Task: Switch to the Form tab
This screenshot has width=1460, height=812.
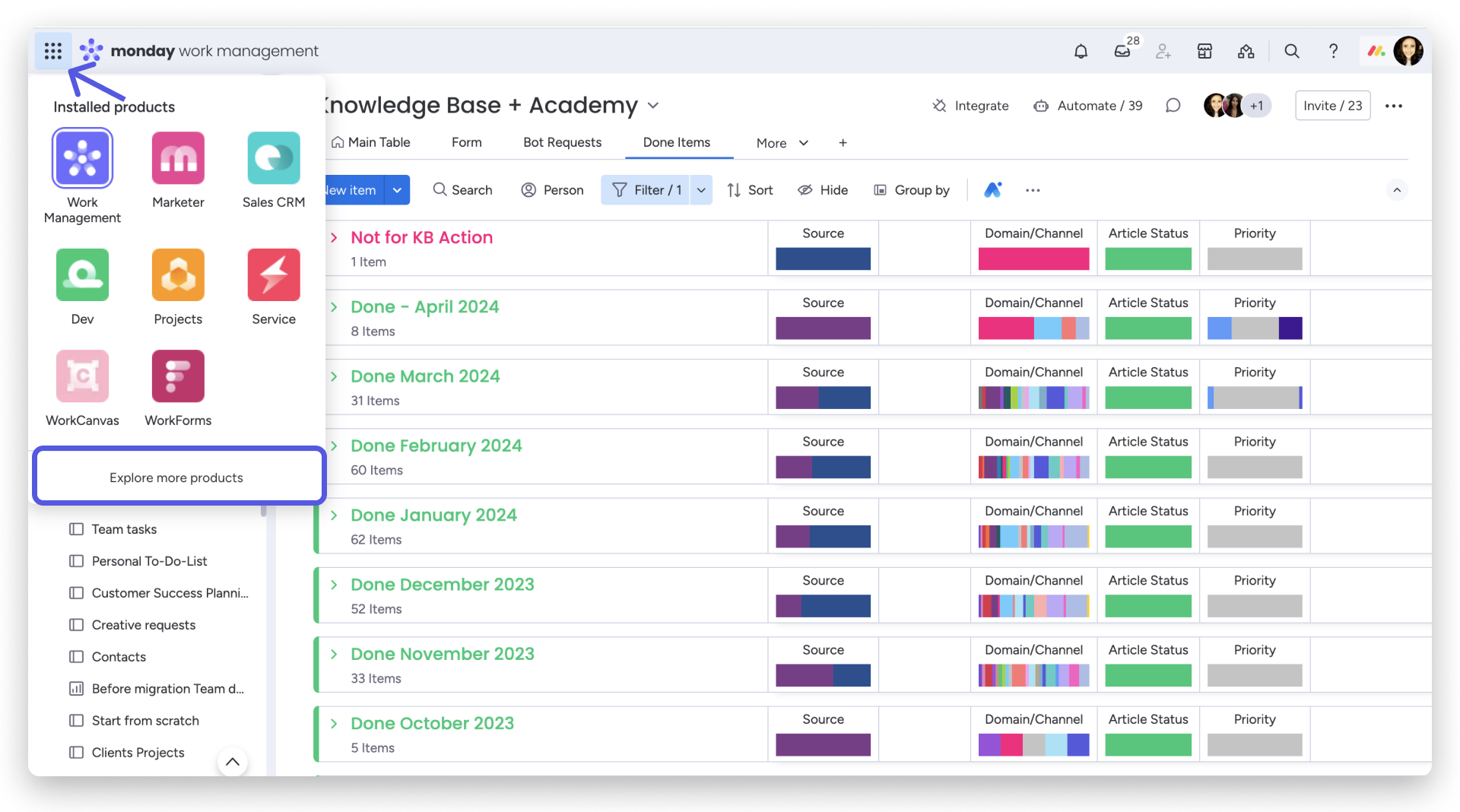Action: [467, 142]
